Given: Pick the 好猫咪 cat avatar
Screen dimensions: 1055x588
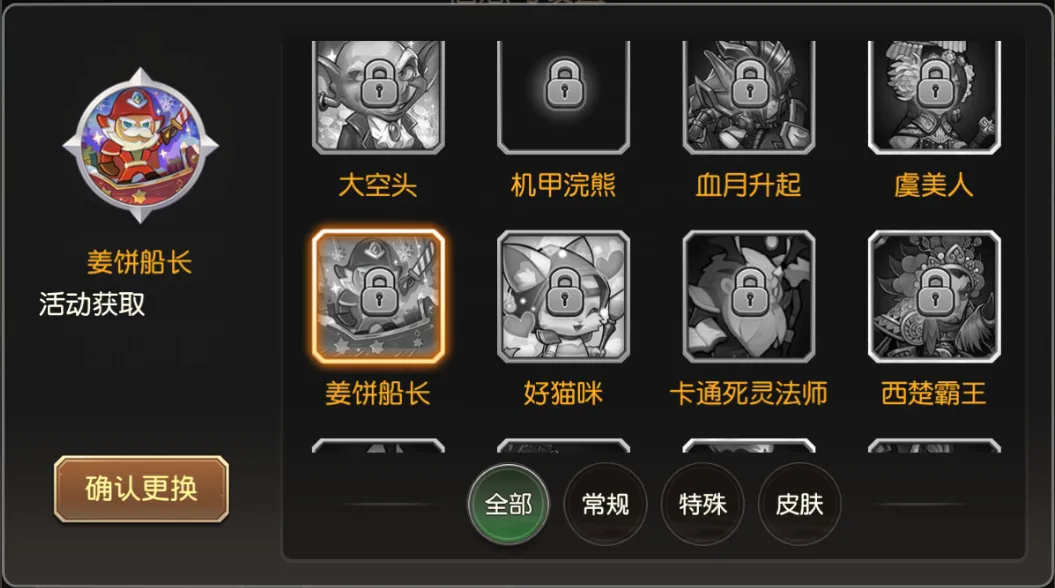Looking at the screenshot, I should click(x=564, y=297).
